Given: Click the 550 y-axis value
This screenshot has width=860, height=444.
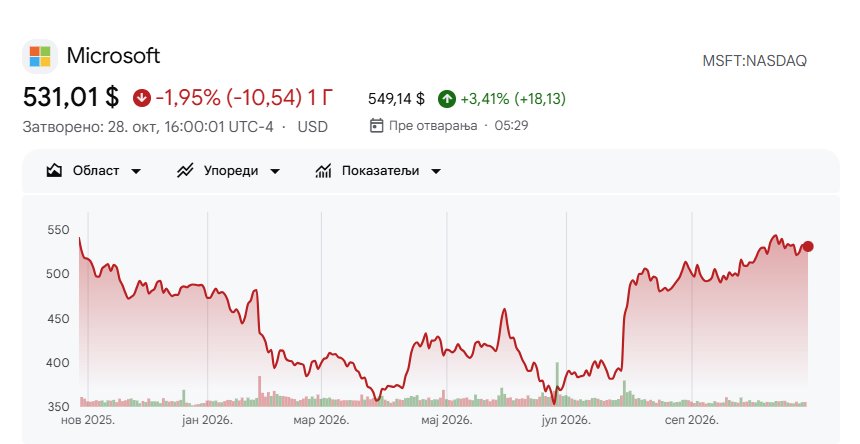Looking at the screenshot, I should pos(59,230).
